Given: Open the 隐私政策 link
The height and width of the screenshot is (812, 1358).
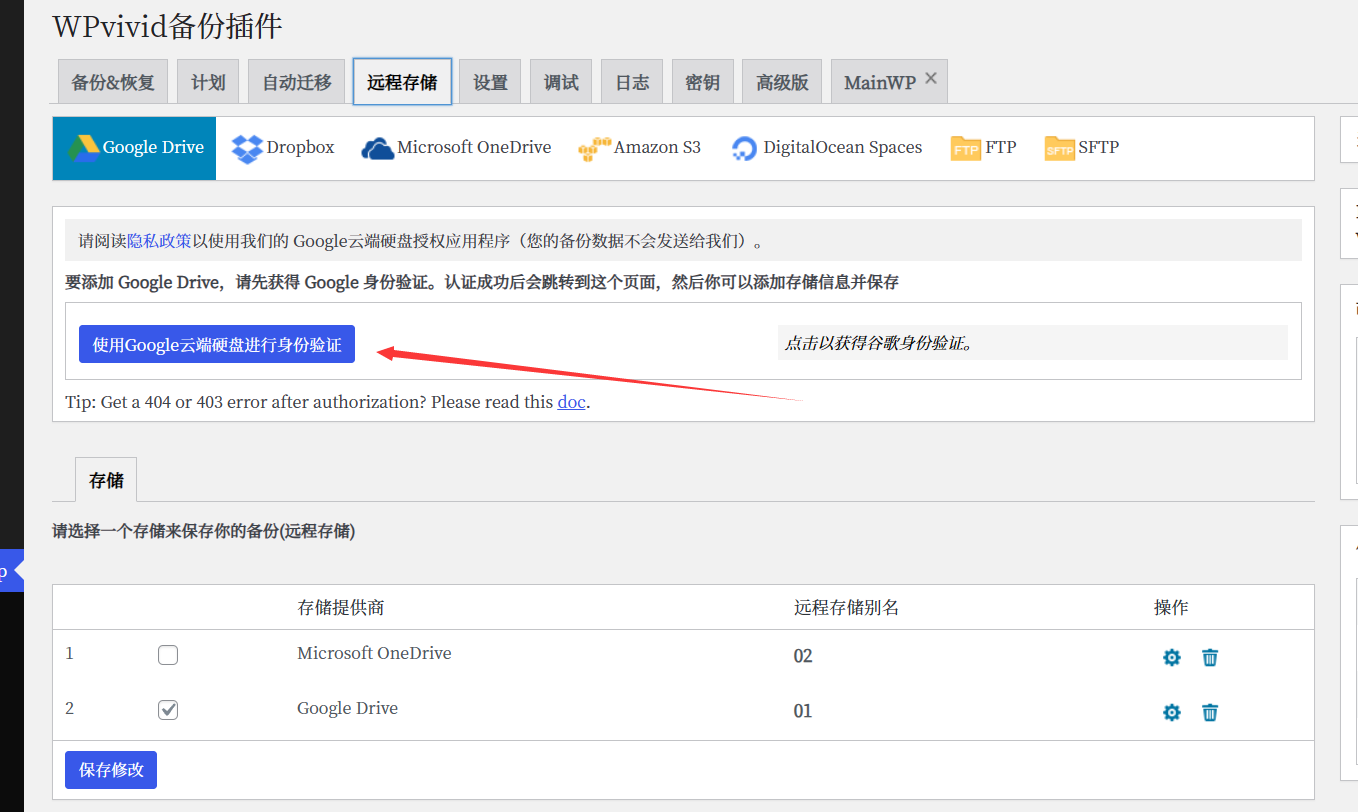Looking at the screenshot, I should click(x=159, y=241).
